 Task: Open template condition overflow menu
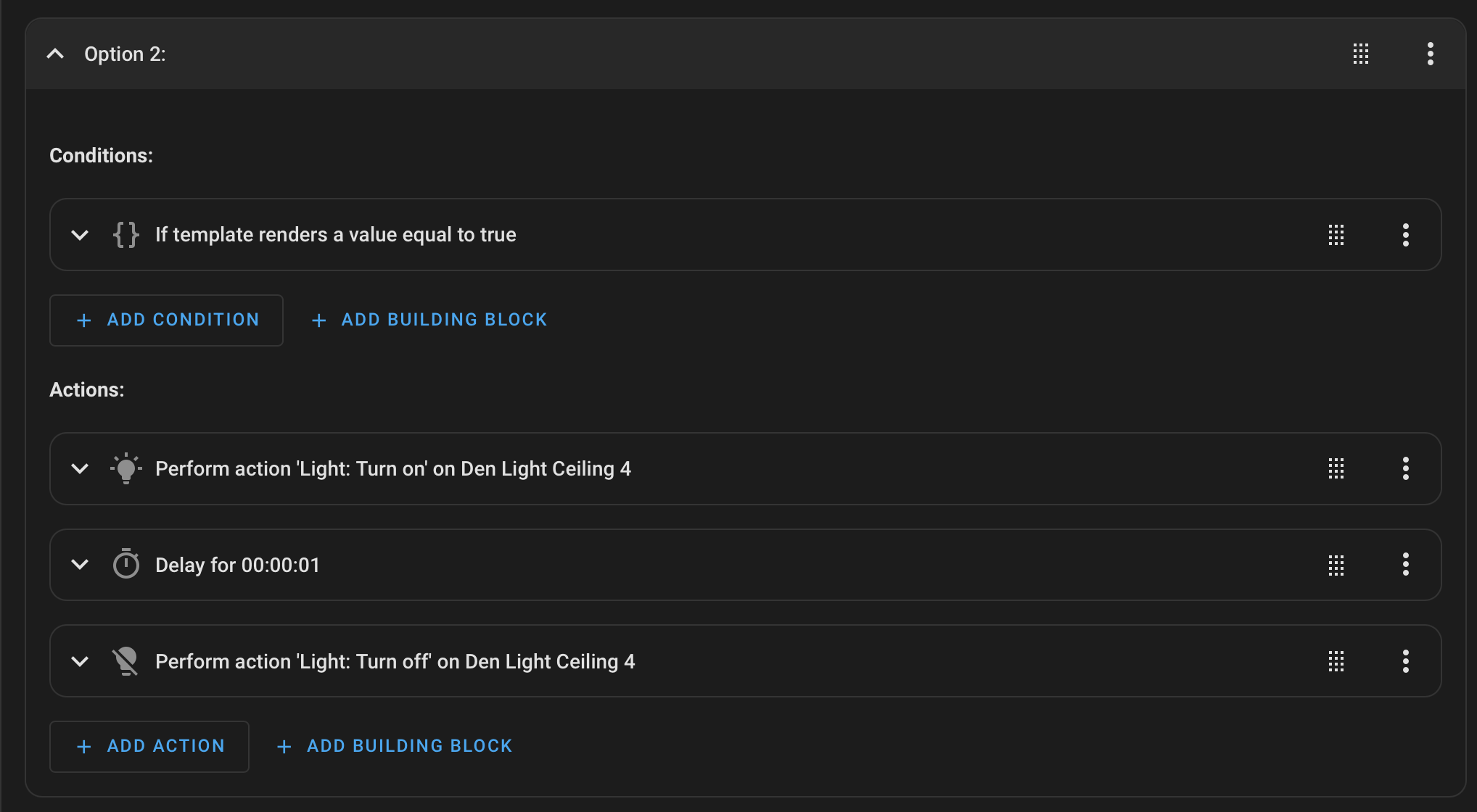tap(1405, 235)
